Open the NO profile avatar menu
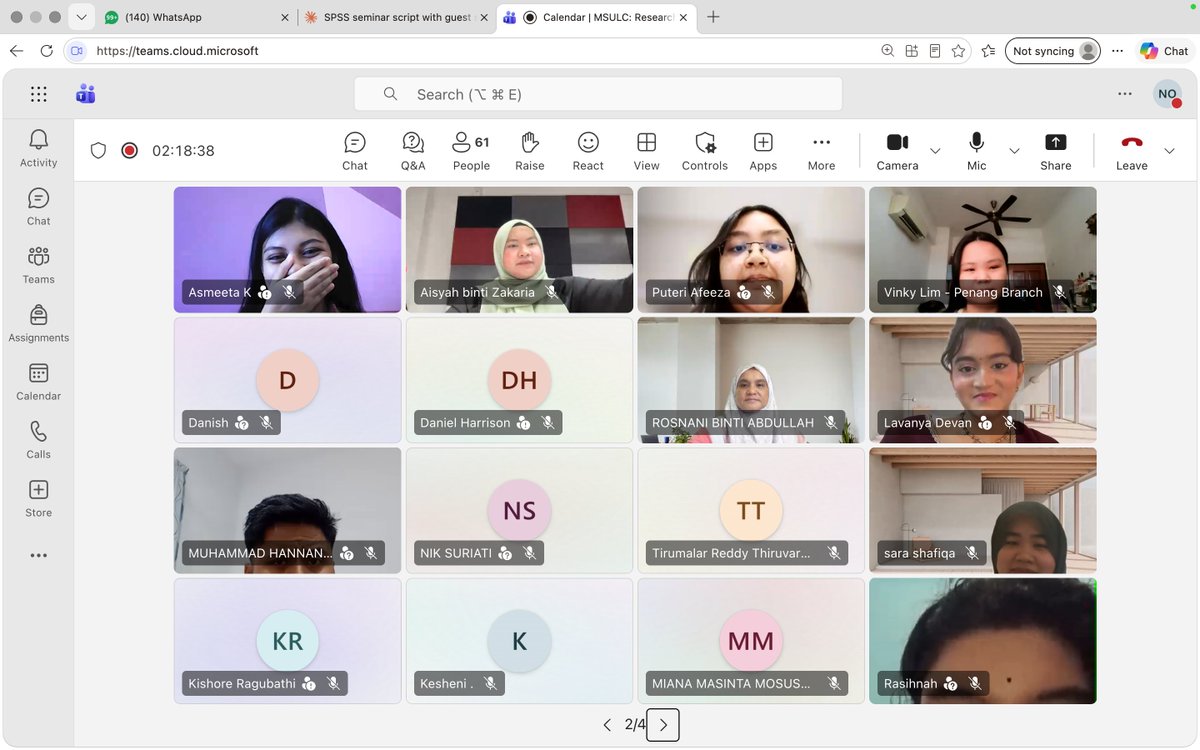Image resolution: width=1200 pixels, height=750 pixels. tap(1167, 94)
